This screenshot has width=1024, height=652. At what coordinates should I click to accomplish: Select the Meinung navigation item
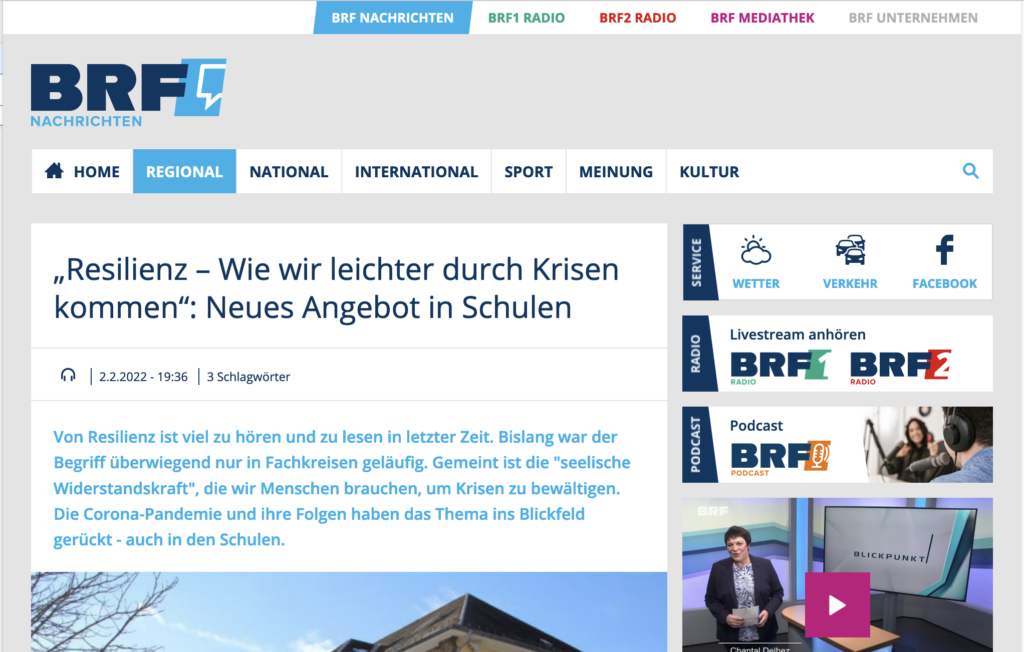(616, 171)
